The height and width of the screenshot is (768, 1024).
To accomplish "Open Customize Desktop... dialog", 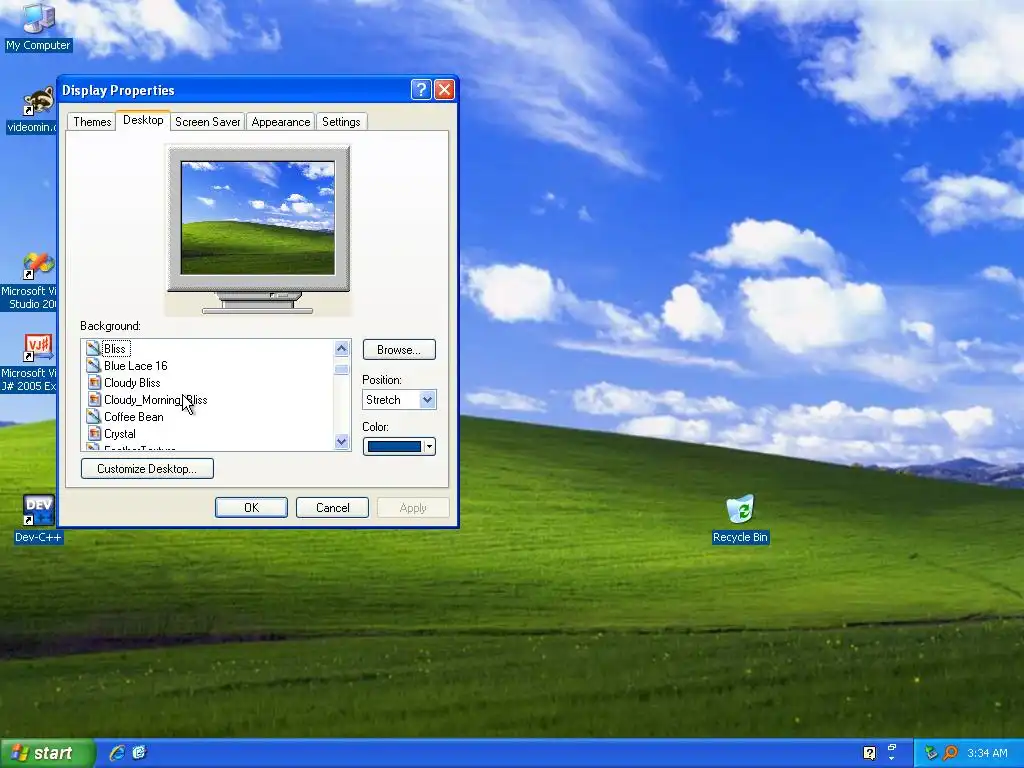I will pos(147,468).
